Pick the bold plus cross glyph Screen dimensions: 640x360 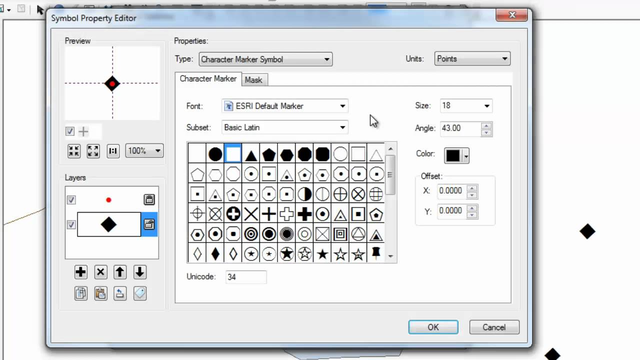pos(304,214)
